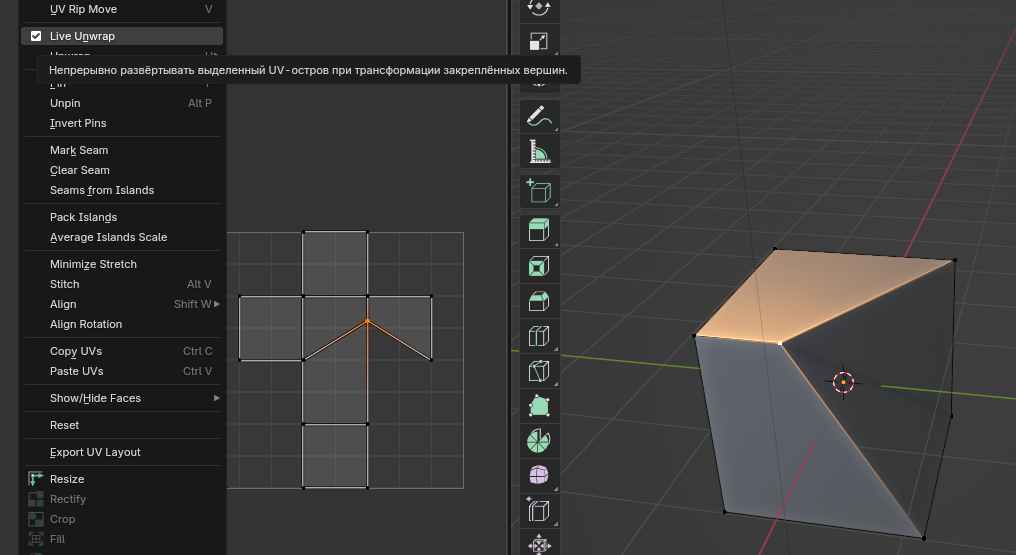Pick the Inset Faces tool
This screenshot has width=1016, height=555.
539,266
